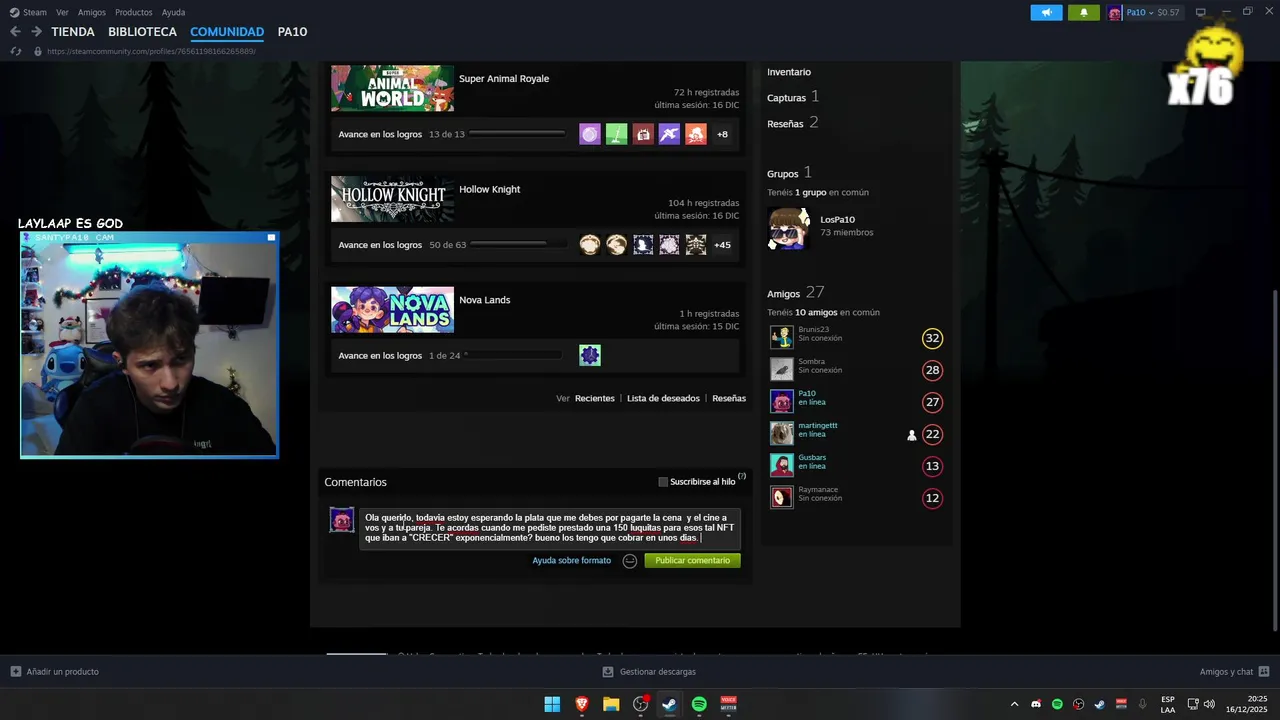Image resolution: width=1280 pixels, height=720 pixels.
Task: Tick the Suscribirse al hilo checkbox
Action: pos(663,482)
